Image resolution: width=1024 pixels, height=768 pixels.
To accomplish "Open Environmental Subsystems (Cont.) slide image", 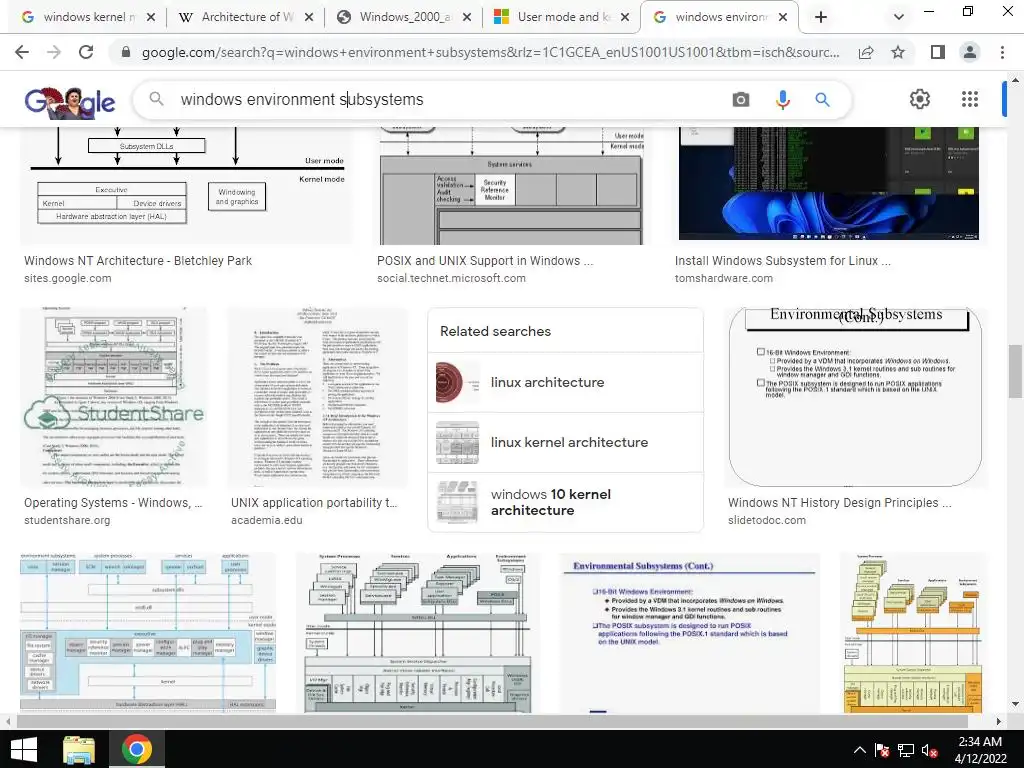I will tap(856, 398).
